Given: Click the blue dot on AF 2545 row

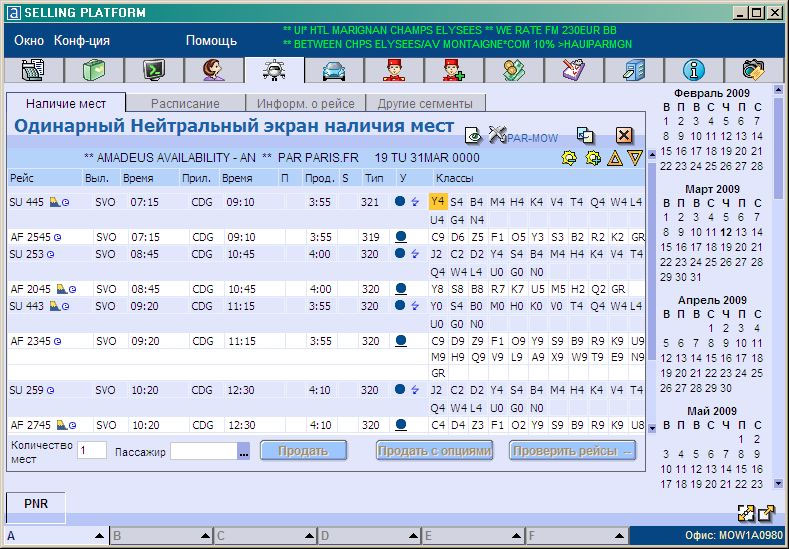Looking at the screenshot, I should (401, 237).
